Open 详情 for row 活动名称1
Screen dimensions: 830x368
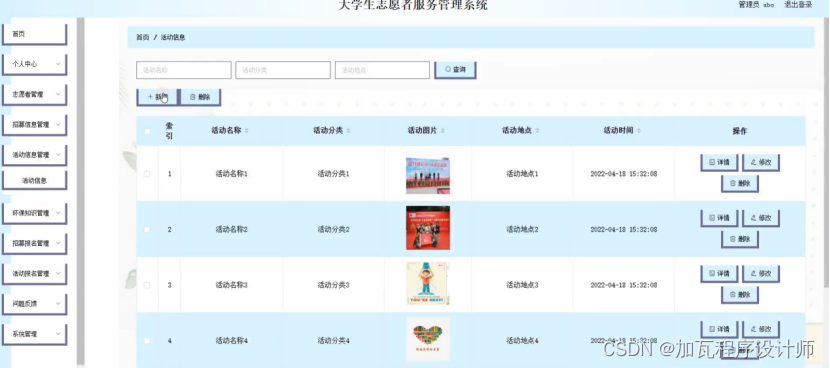(x=719, y=162)
